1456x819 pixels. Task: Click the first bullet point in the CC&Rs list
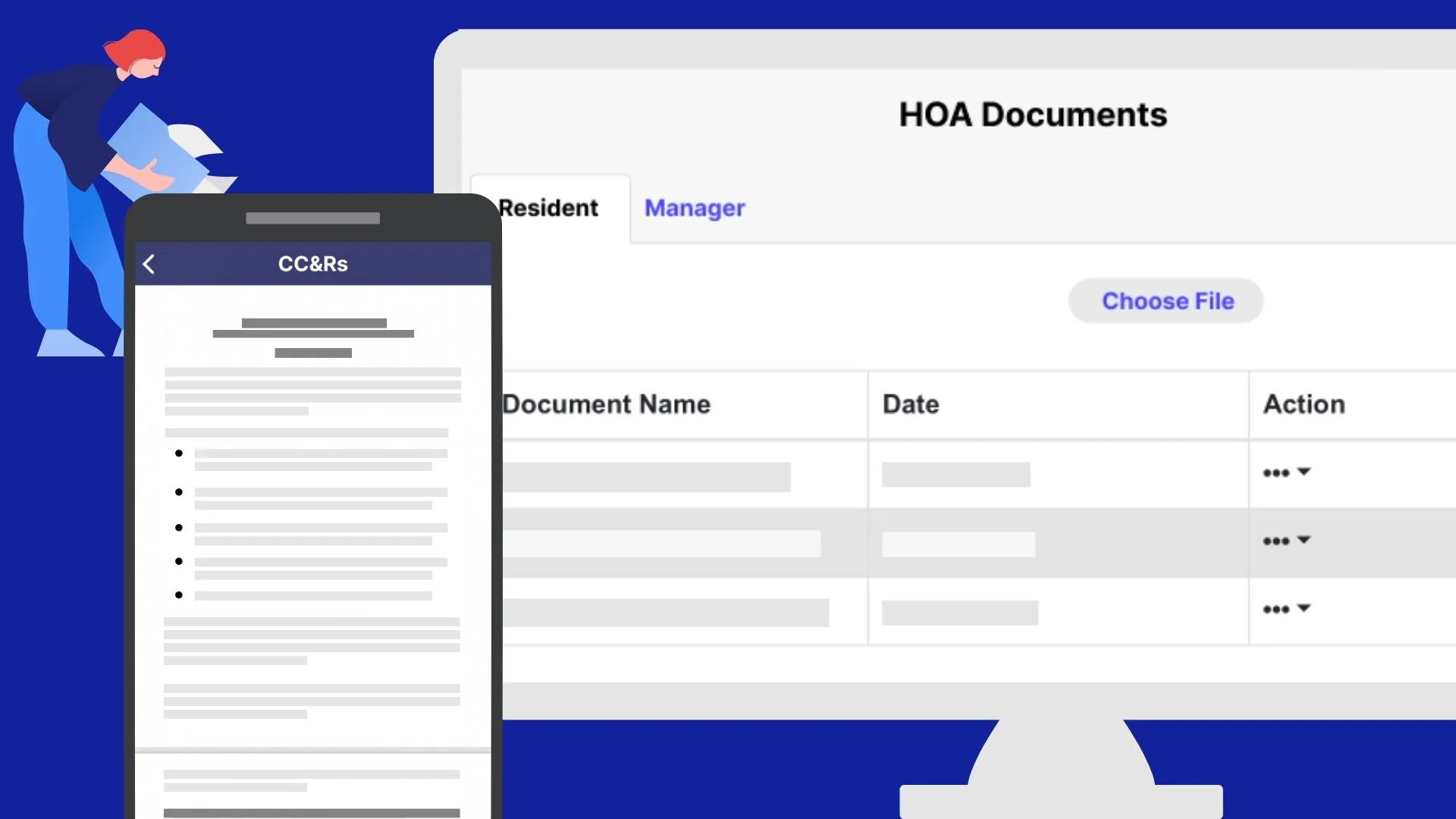point(179,453)
